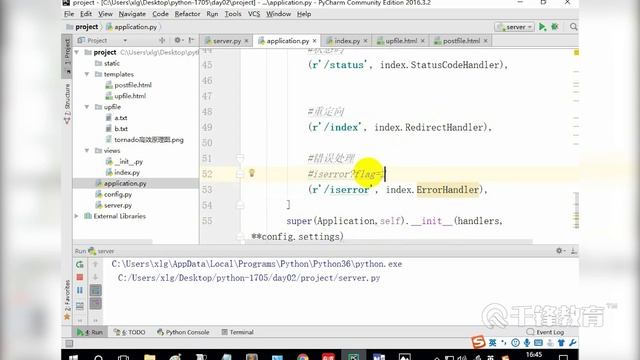640x360 pixels.
Task: Hide the Project panel with collapse icon
Action: coord(191,40)
